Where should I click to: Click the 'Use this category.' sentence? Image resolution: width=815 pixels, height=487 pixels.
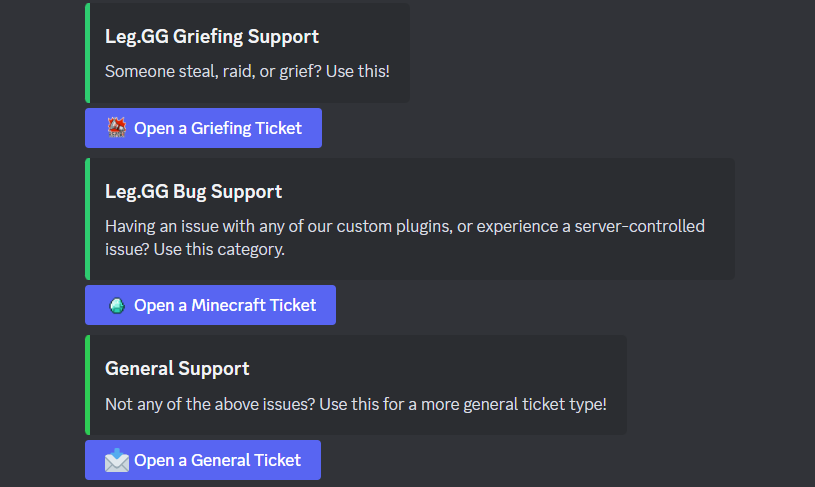pos(219,249)
